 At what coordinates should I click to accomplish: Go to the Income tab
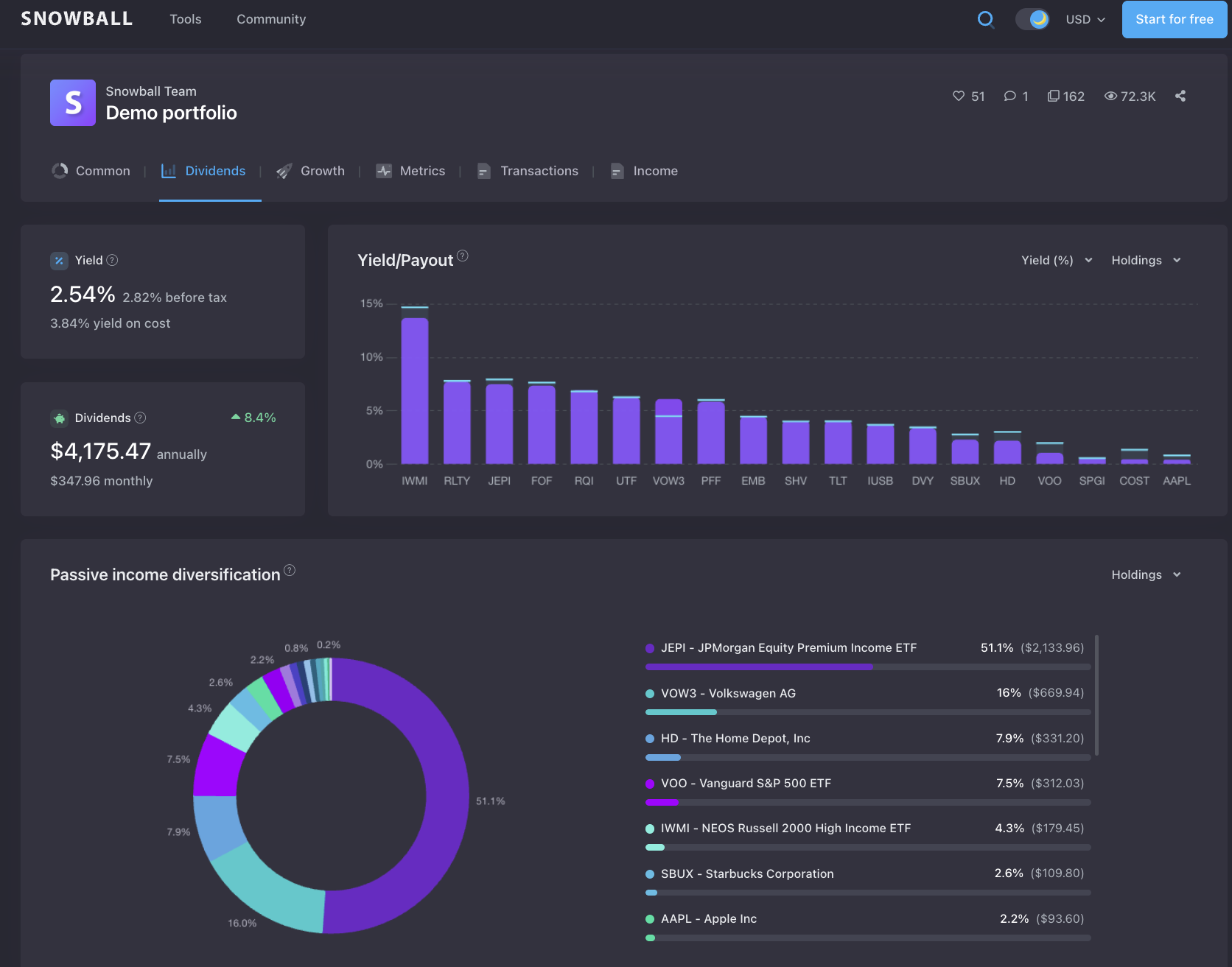tap(643, 171)
